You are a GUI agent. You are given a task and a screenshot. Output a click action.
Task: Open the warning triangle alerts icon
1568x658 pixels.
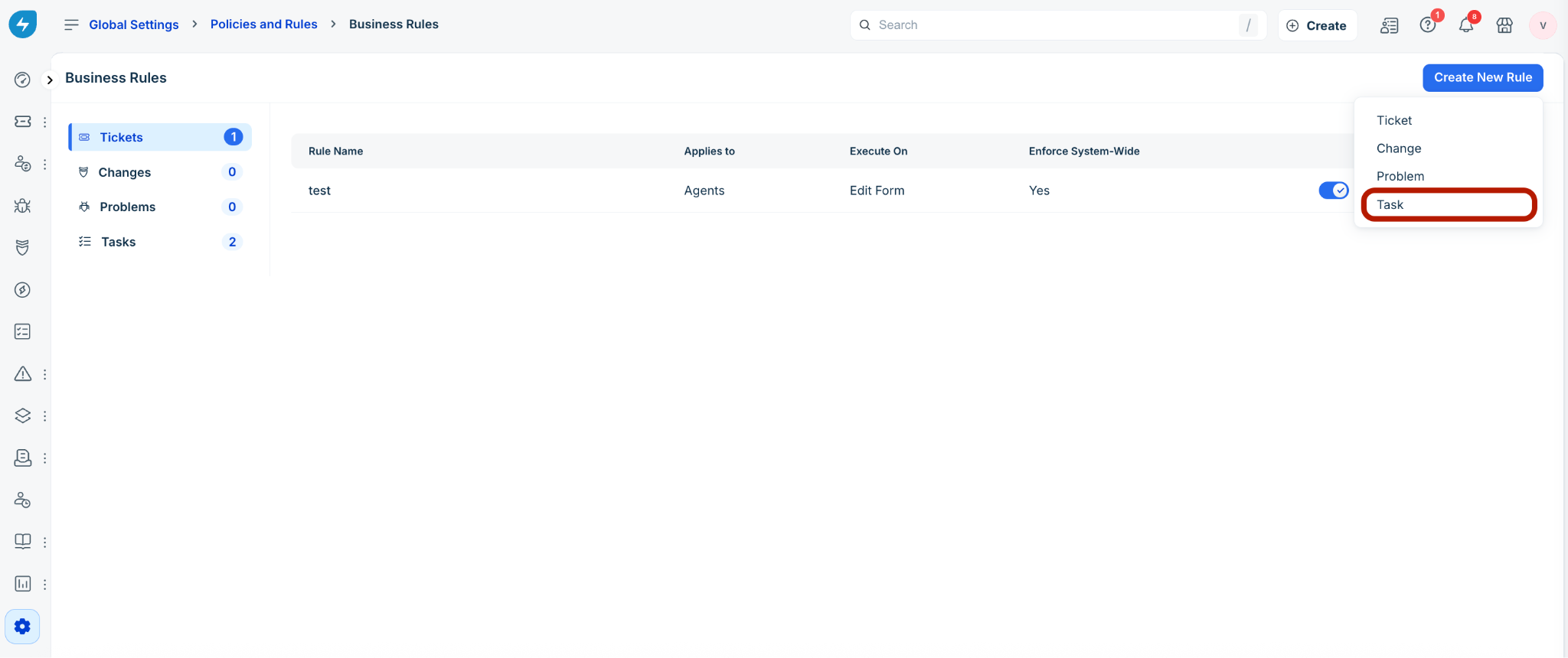point(22,373)
